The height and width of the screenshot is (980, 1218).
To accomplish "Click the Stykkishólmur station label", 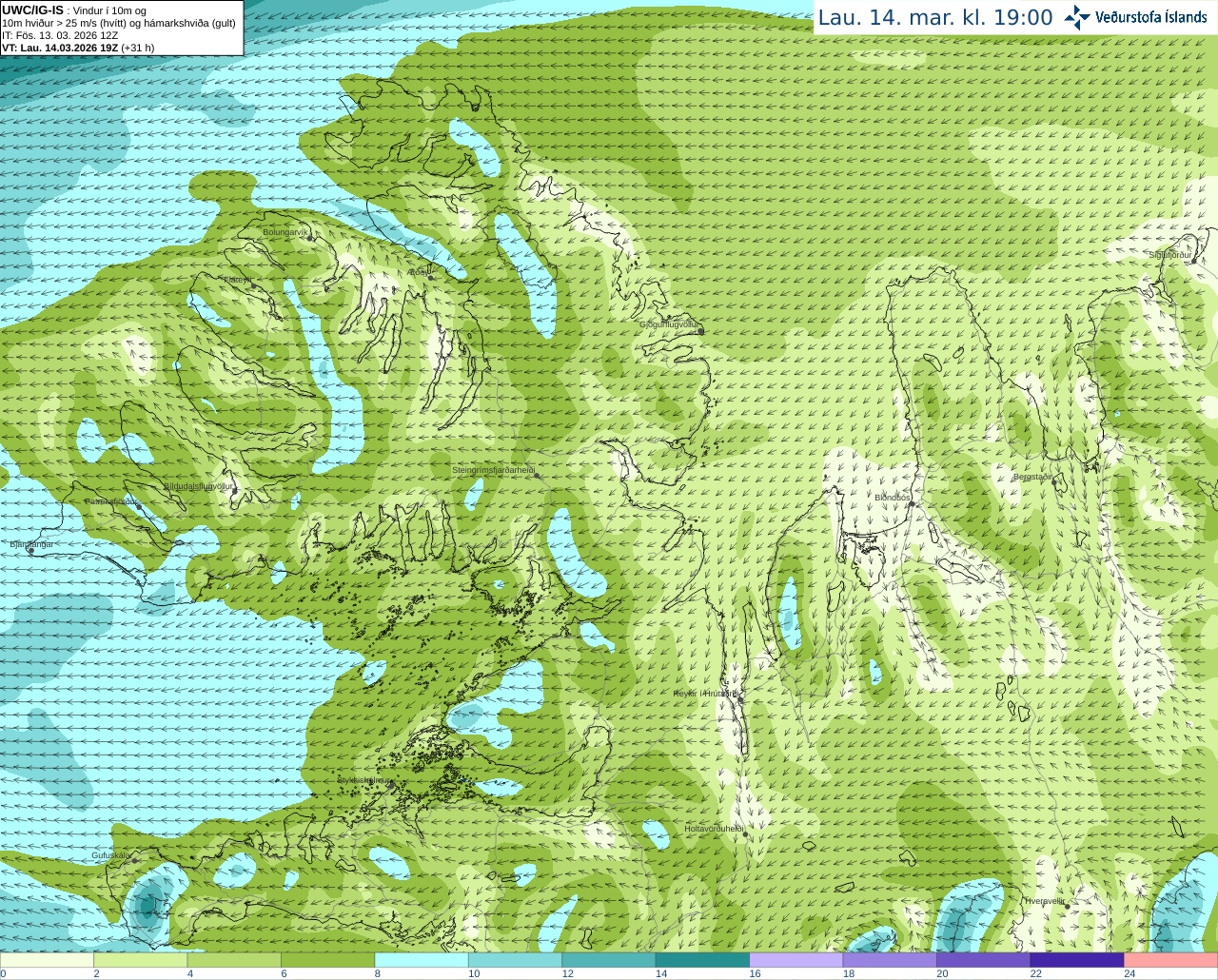I will click(363, 780).
